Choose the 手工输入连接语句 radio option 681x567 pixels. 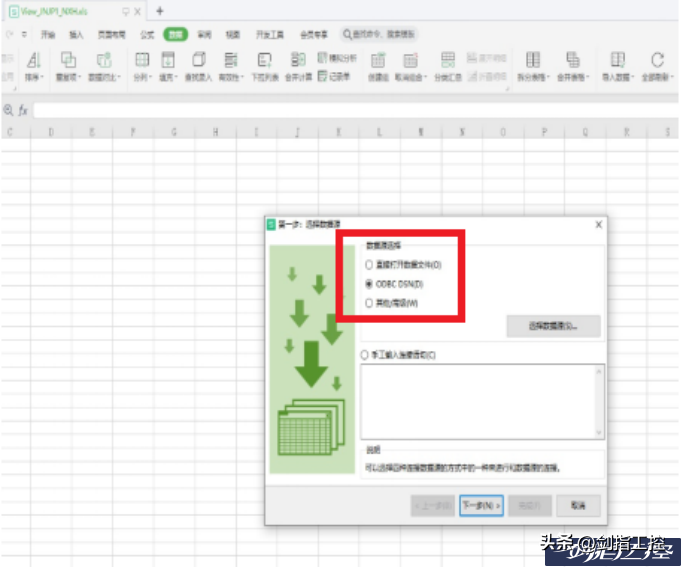(365, 354)
